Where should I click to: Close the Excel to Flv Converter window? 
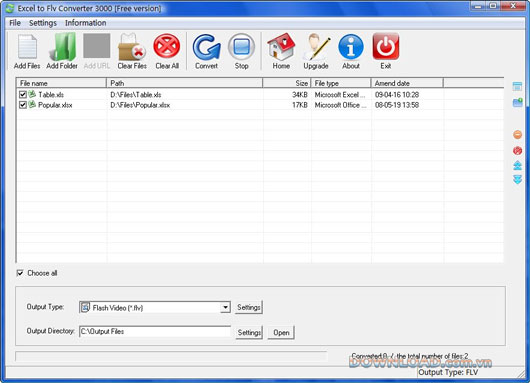(513, 6)
